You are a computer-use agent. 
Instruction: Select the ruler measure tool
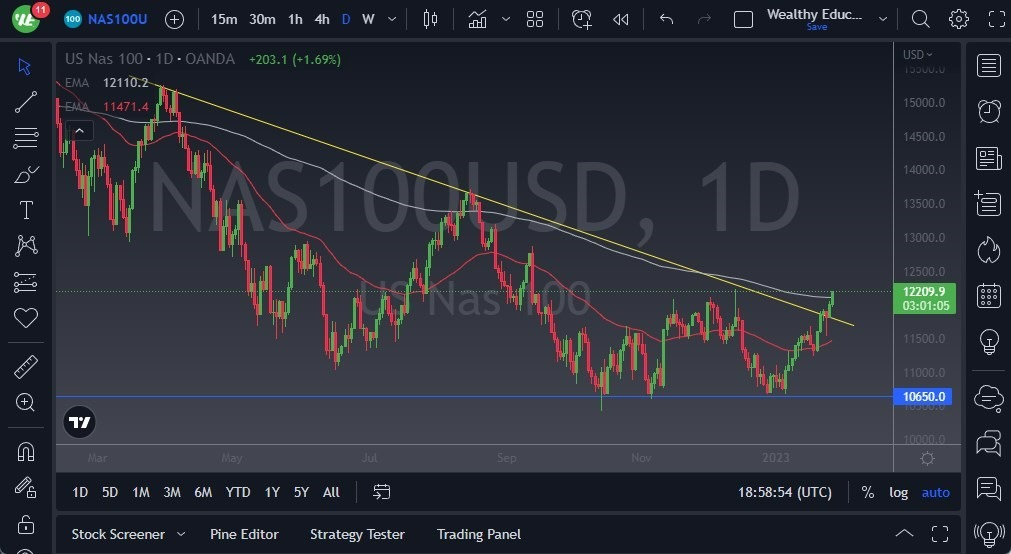(x=26, y=367)
